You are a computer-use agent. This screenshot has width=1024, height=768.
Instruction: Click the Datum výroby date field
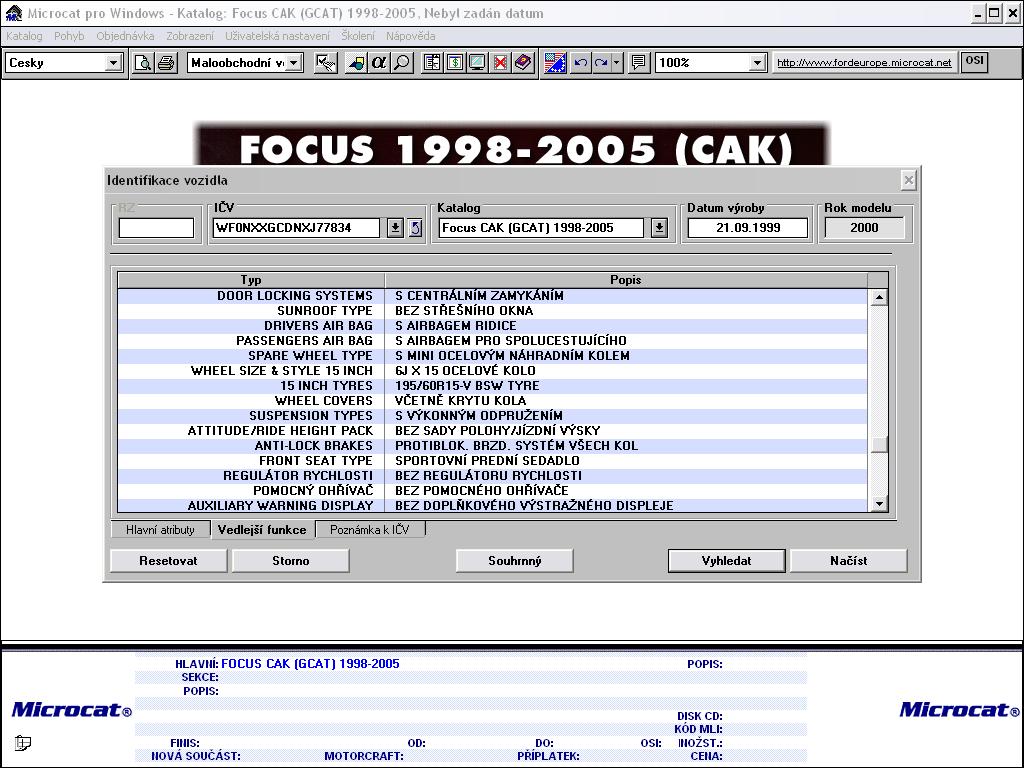click(x=747, y=228)
